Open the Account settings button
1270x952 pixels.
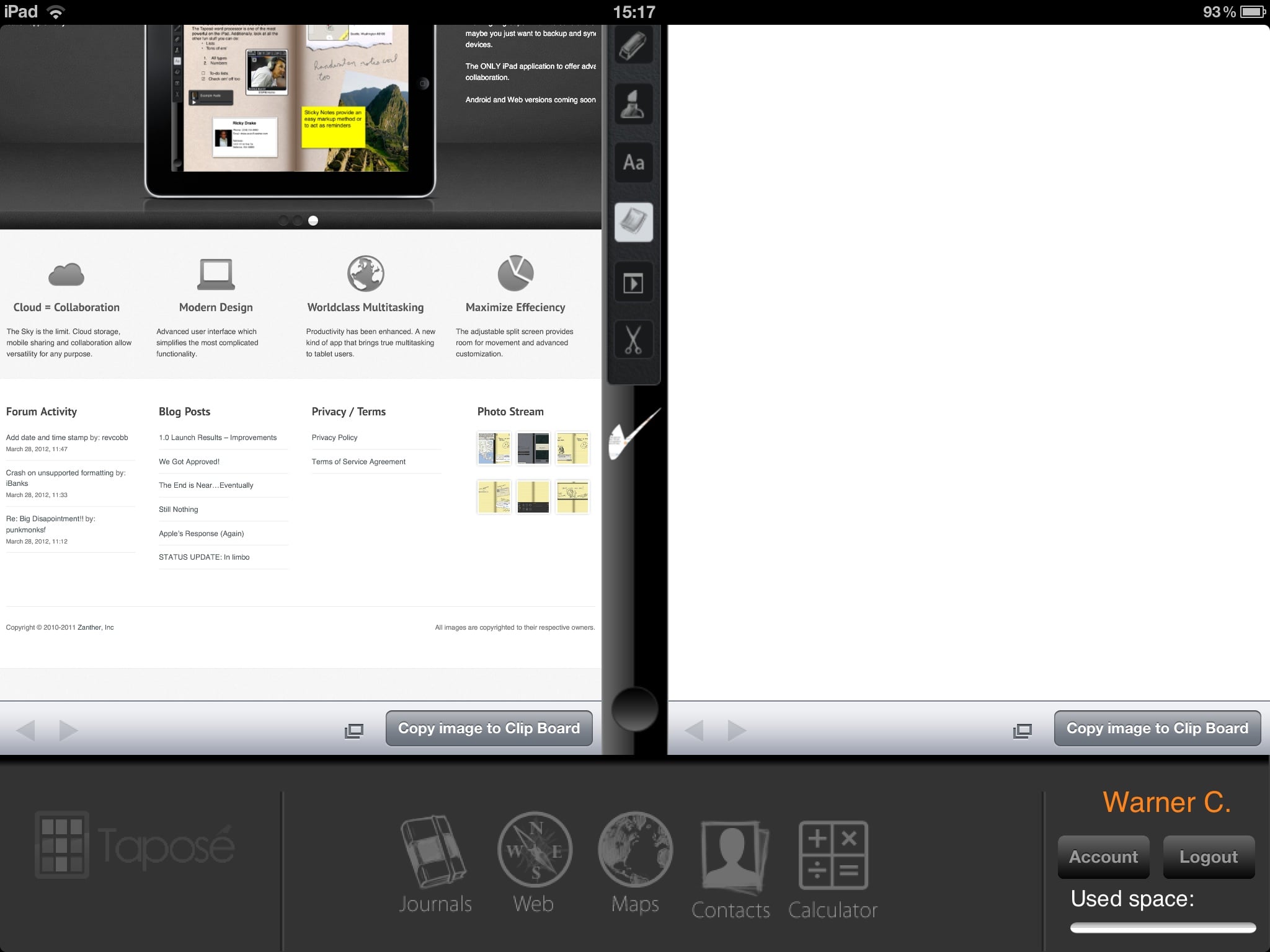[x=1103, y=857]
